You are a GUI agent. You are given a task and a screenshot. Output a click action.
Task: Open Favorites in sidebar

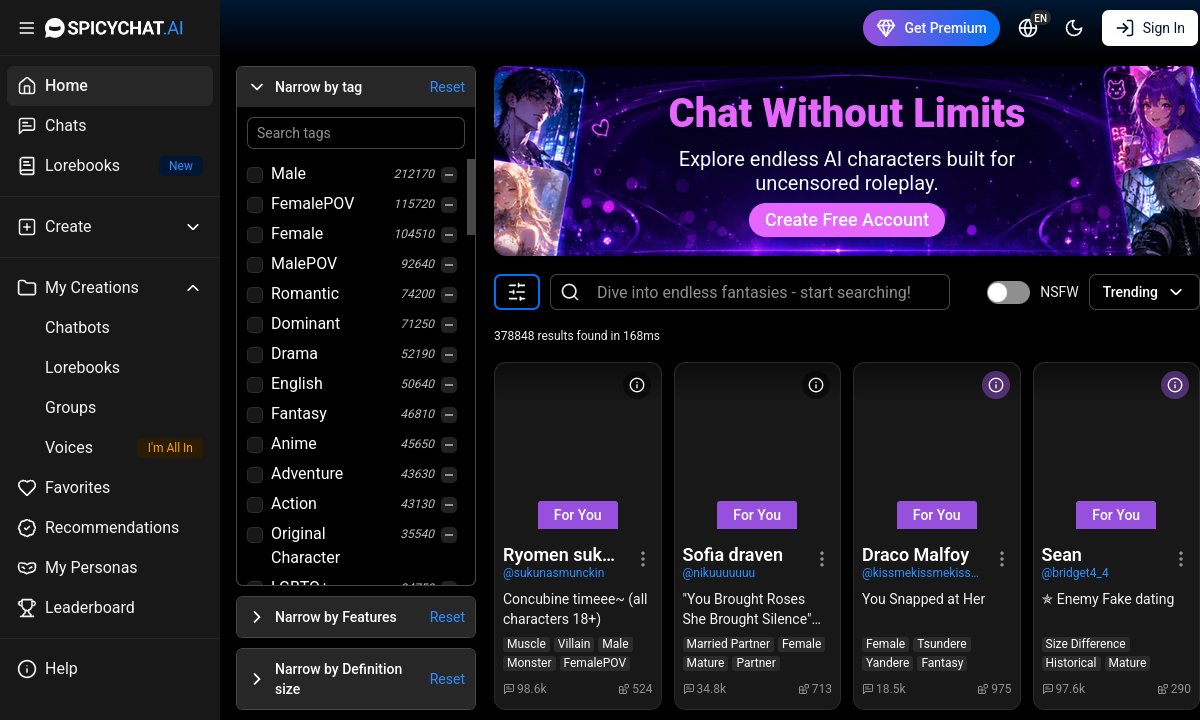[x=110, y=488]
